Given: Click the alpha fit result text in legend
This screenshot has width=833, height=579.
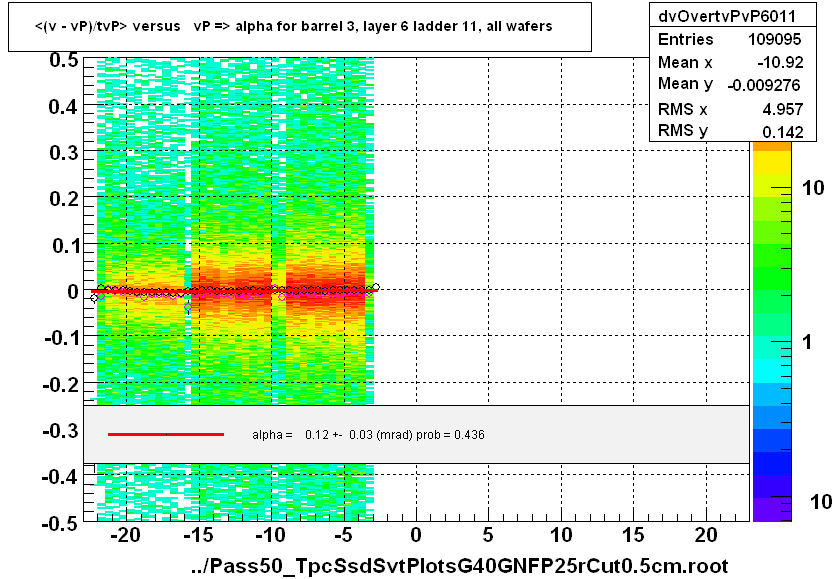Looking at the screenshot, I should pos(368,435).
